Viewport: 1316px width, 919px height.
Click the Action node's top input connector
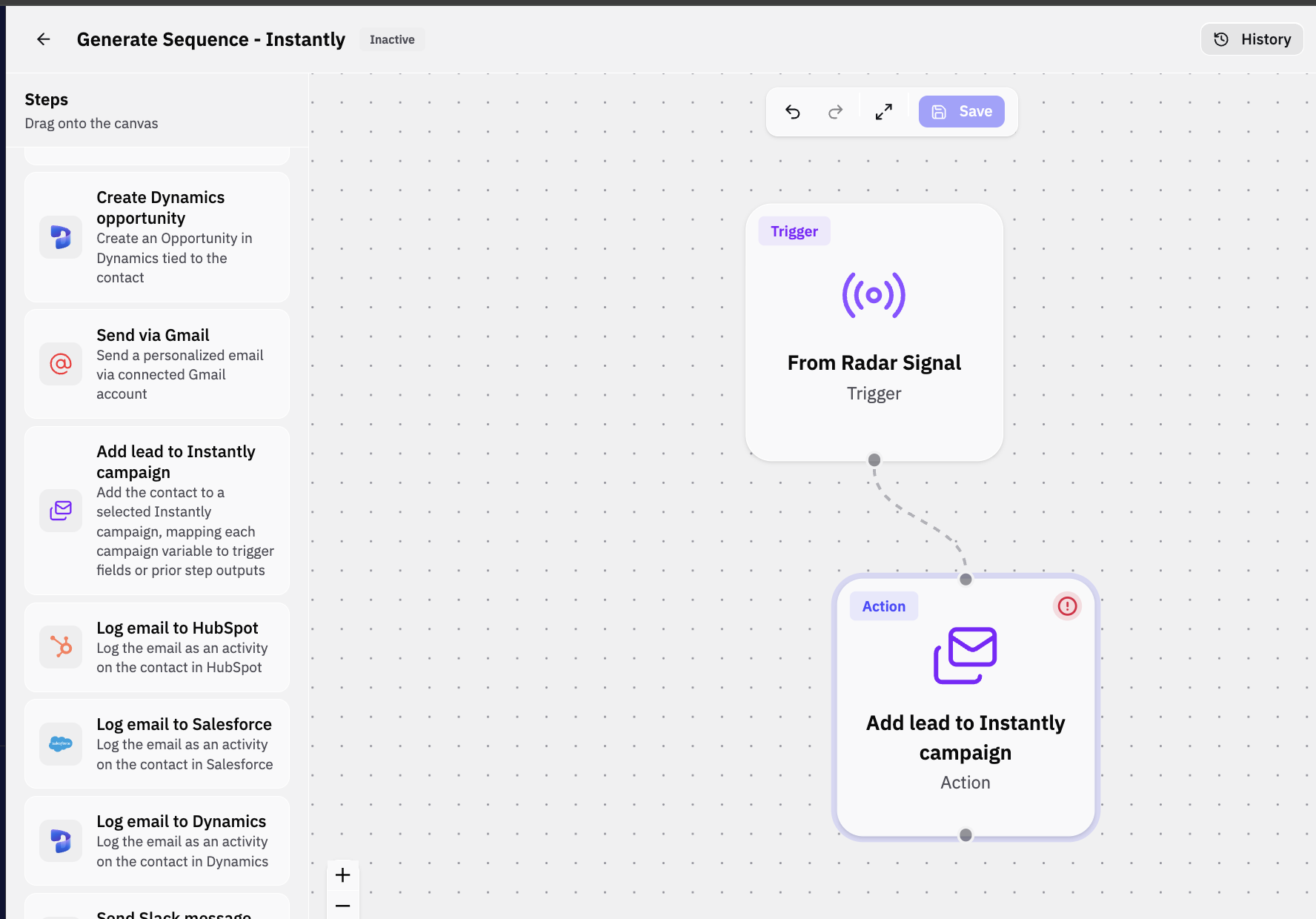[966, 580]
